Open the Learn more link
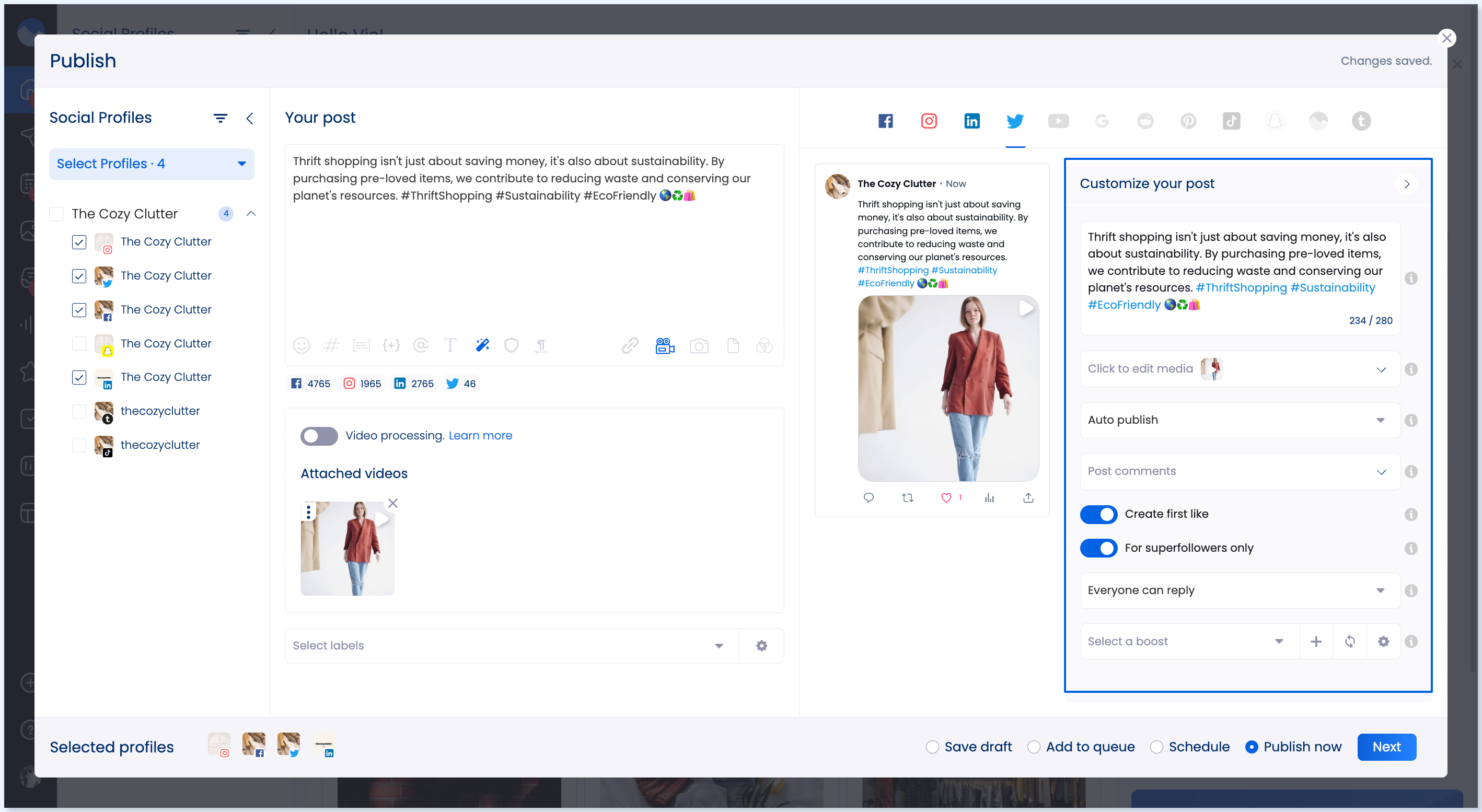The height and width of the screenshot is (812, 1482). click(480, 436)
